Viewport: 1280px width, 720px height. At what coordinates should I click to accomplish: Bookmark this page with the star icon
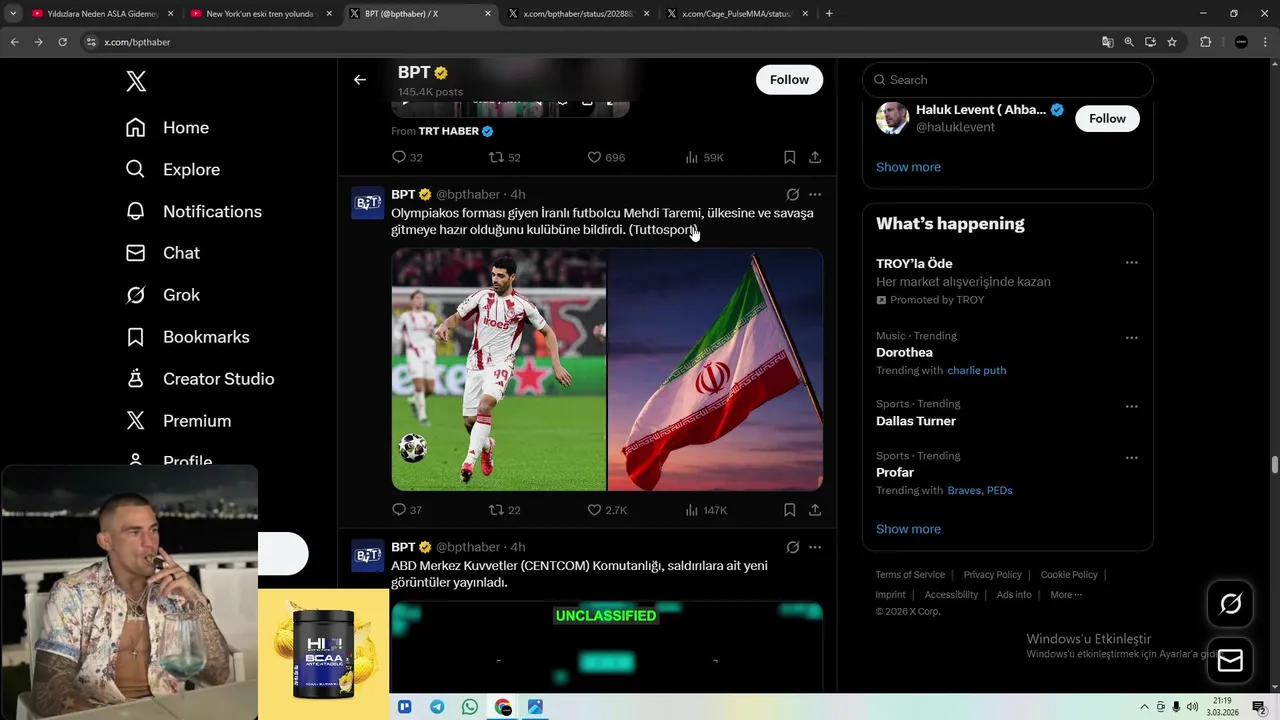tap(1172, 42)
